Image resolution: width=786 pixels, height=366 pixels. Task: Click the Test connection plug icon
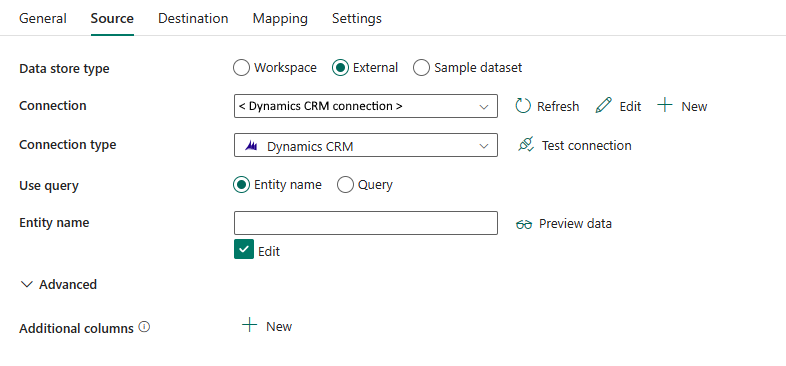point(526,145)
